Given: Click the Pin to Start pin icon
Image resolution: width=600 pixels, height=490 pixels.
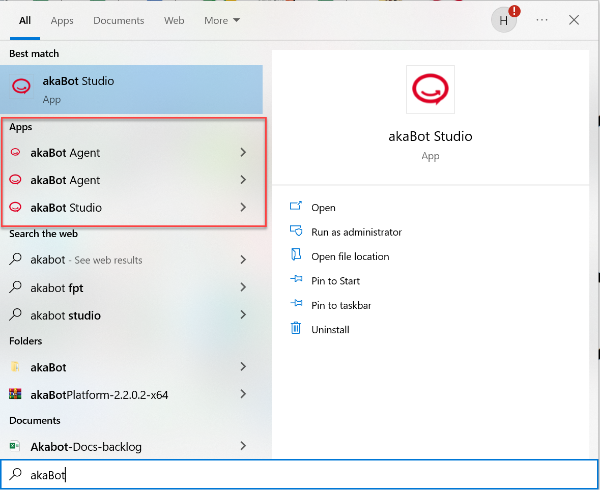Looking at the screenshot, I should 296,279.
